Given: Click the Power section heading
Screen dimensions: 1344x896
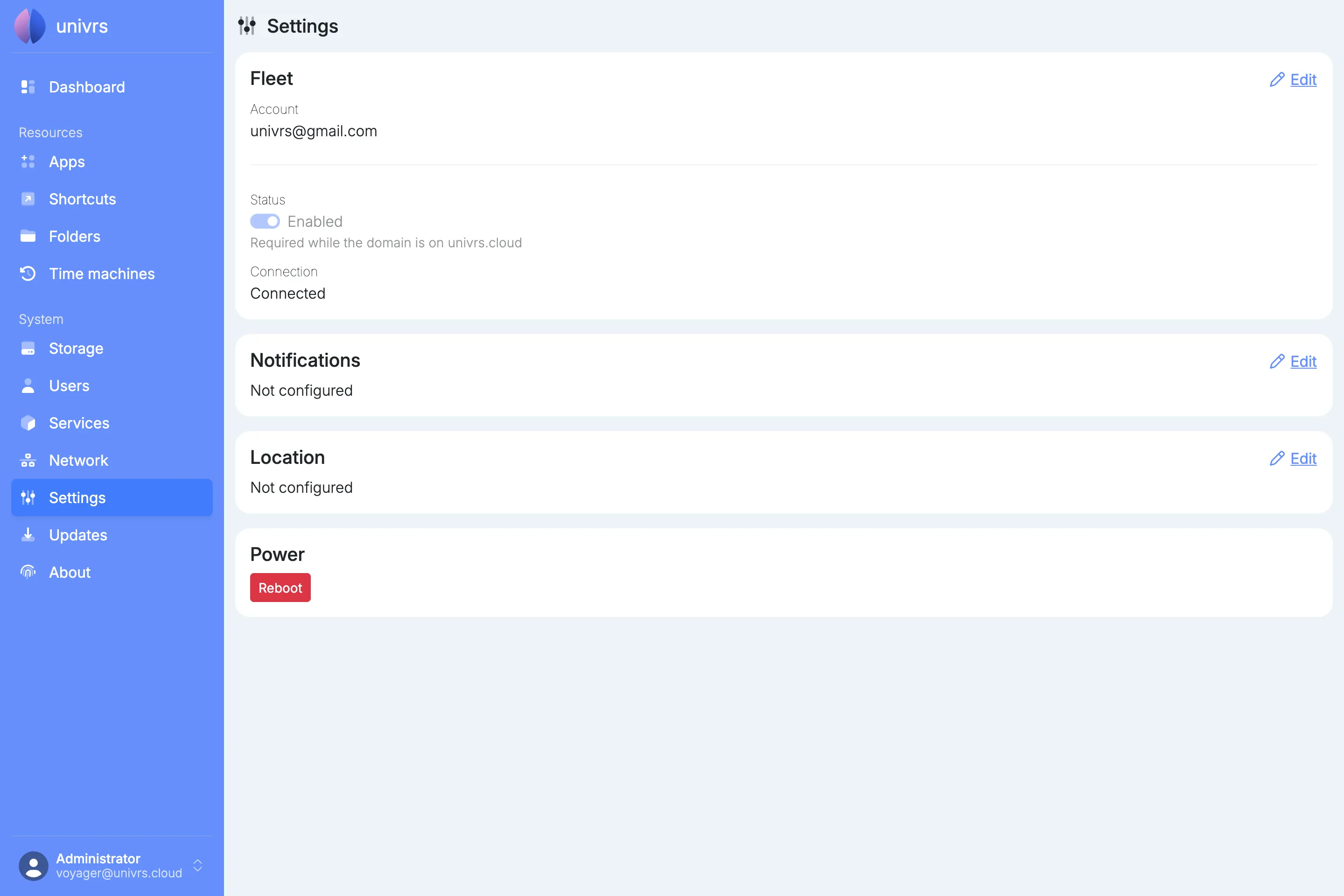Looking at the screenshot, I should (277, 554).
